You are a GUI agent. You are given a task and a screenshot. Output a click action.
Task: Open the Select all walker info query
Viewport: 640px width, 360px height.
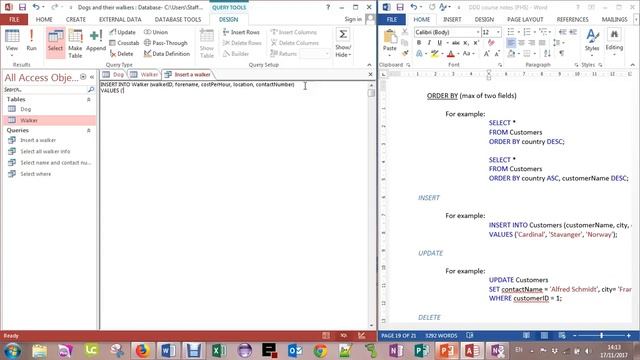click(x=49, y=151)
